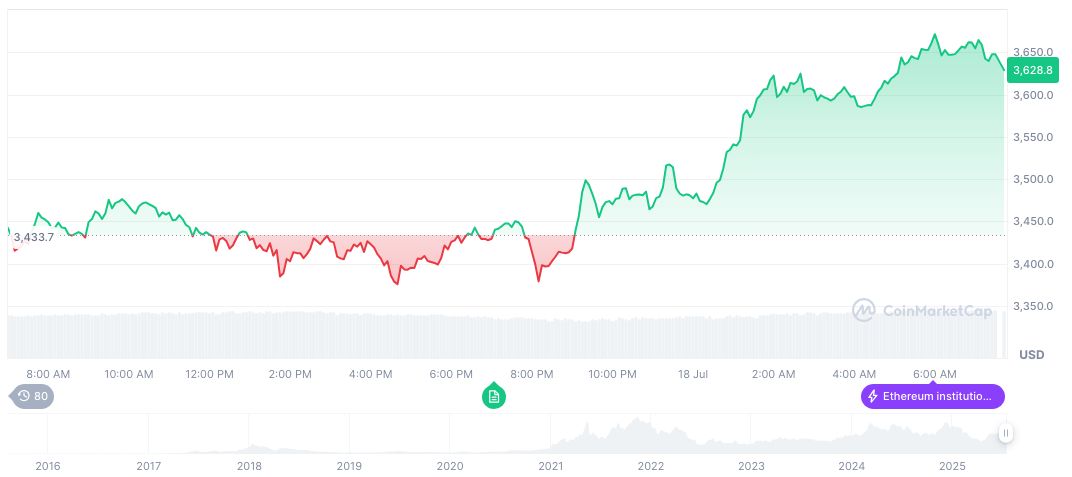
Task: Select 2021 on the year overview timeline
Action: pos(551,466)
